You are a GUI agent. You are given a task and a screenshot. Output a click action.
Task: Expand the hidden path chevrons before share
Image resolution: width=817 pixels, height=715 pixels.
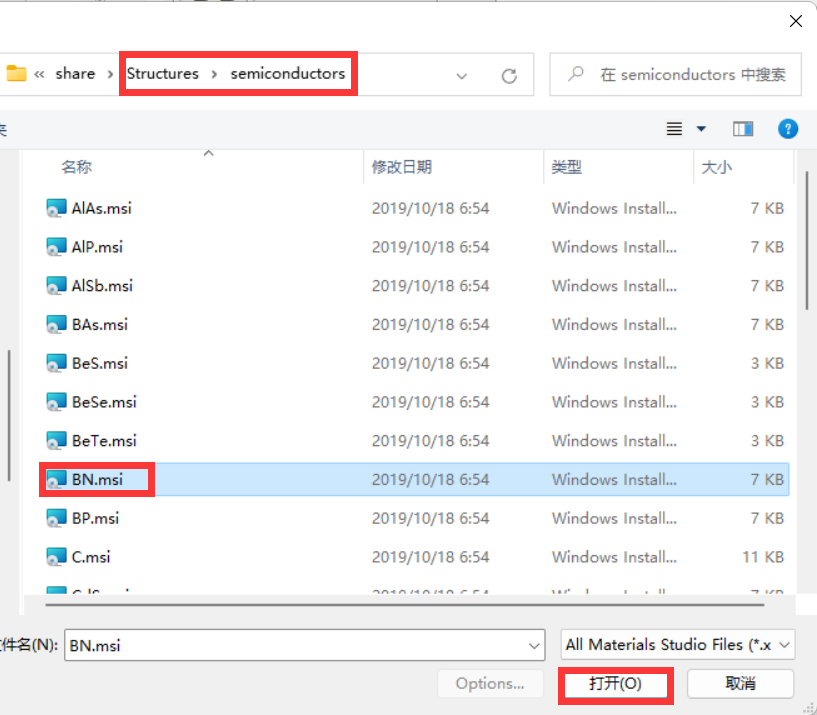click(x=39, y=74)
